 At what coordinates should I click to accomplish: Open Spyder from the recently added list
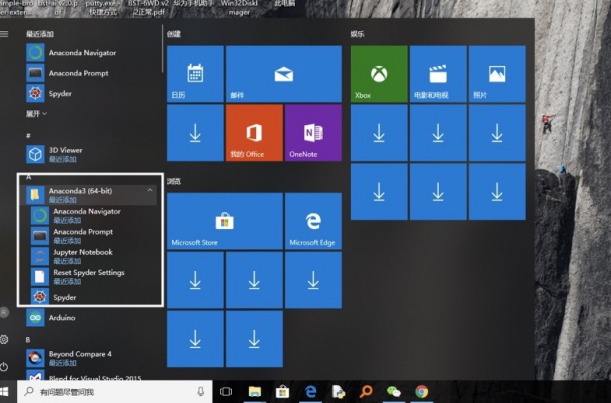pos(92,93)
